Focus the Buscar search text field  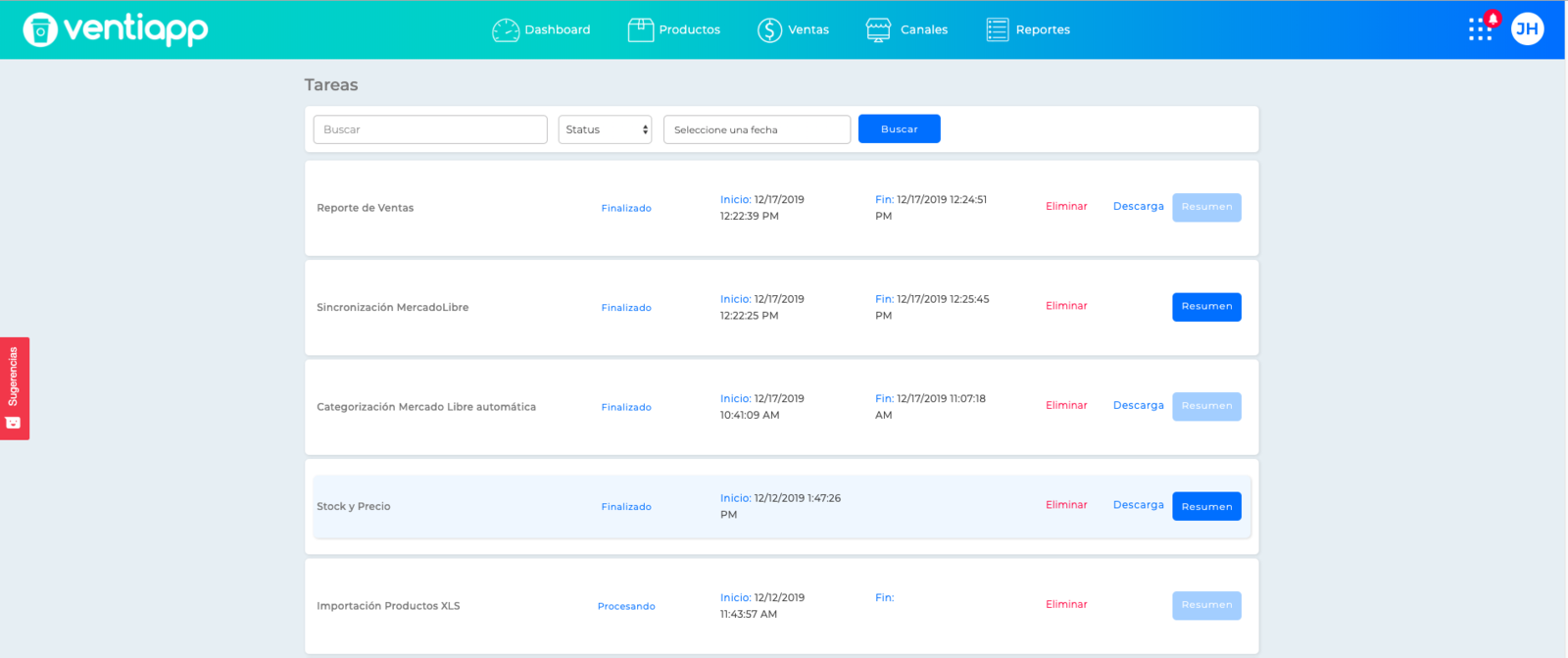click(430, 129)
